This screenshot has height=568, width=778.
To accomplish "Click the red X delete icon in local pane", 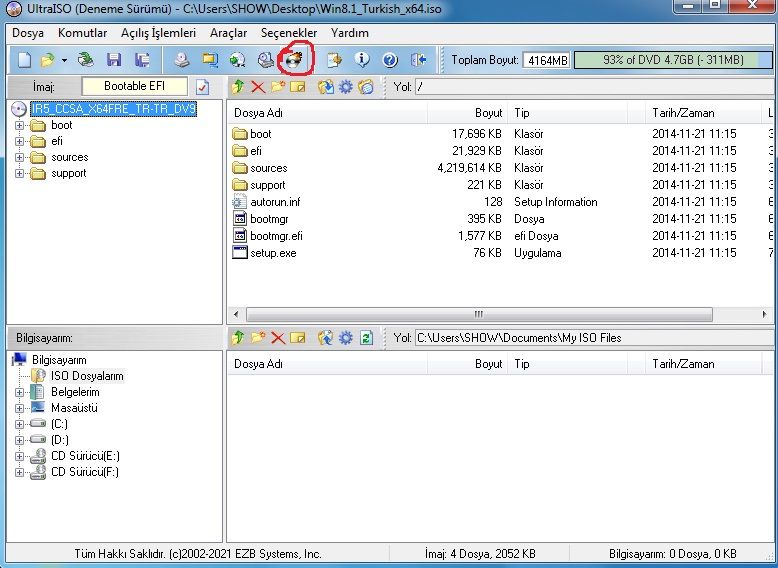I will tap(278, 338).
